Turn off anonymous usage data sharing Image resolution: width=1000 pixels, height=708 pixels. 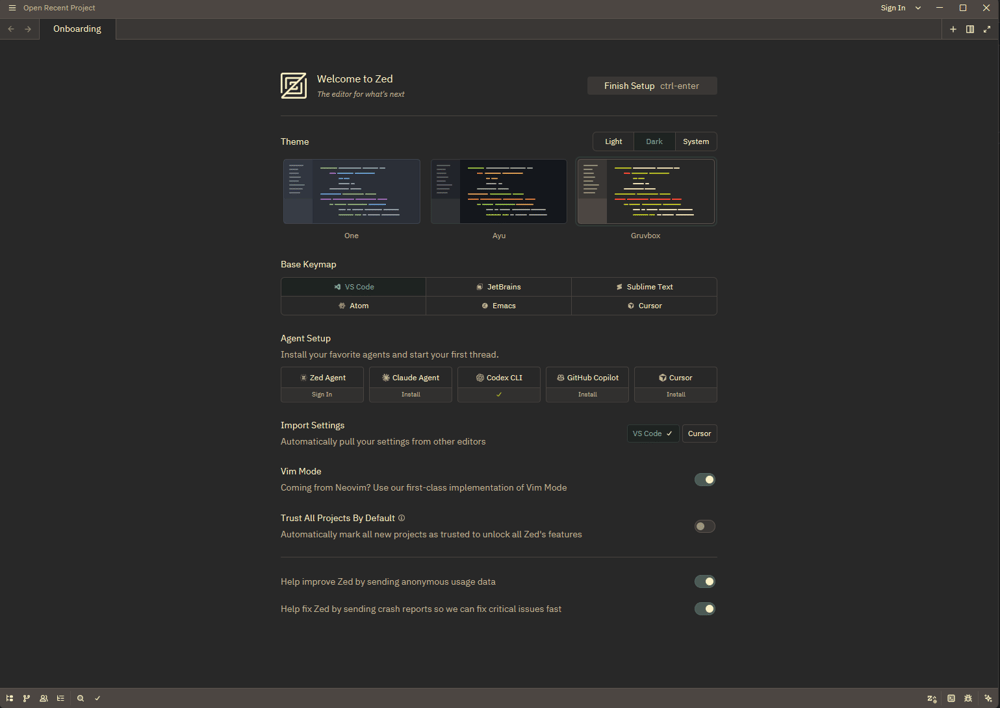[705, 581]
